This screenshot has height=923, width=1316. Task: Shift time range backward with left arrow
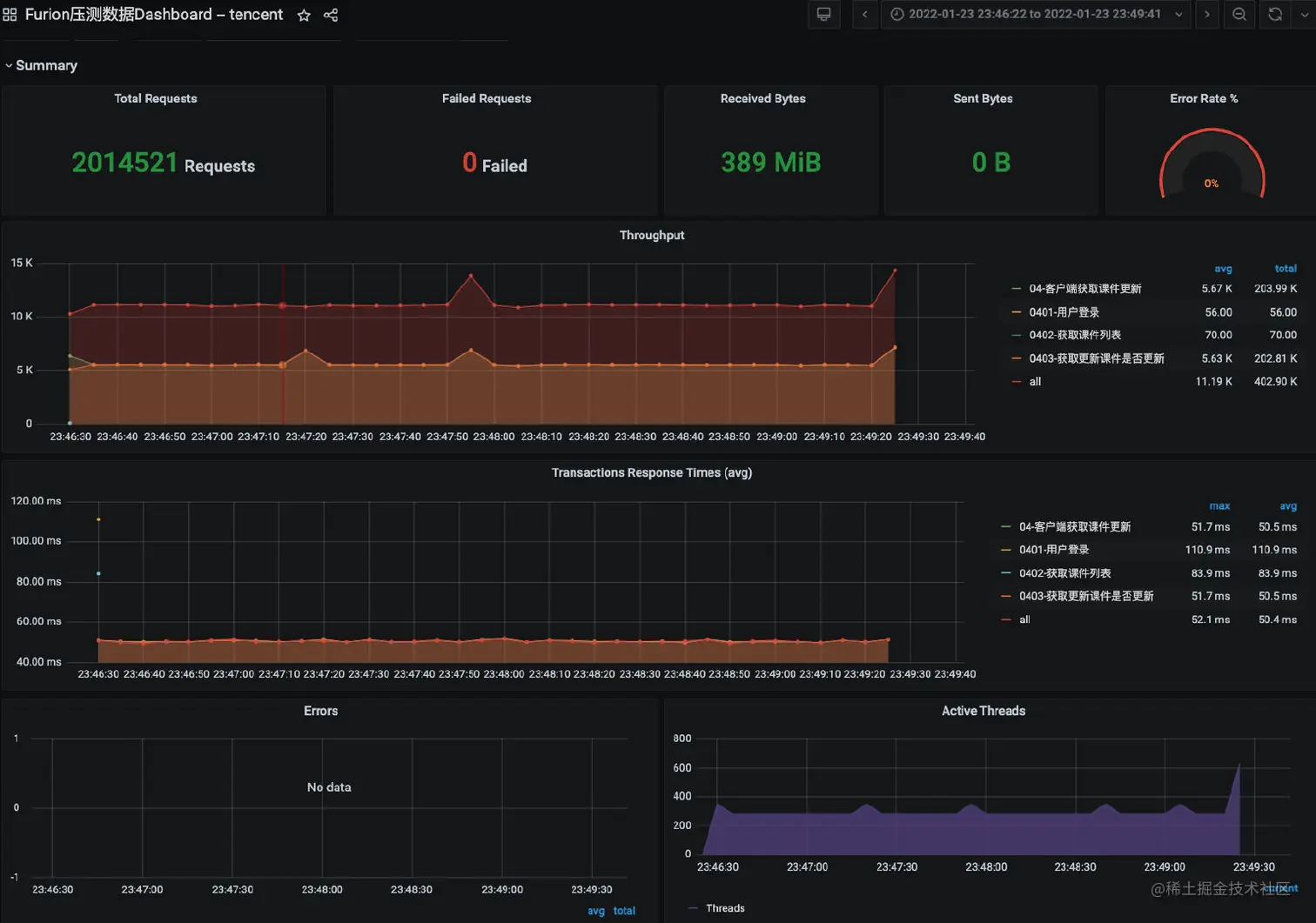pyautogui.click(x=864, y=14)
